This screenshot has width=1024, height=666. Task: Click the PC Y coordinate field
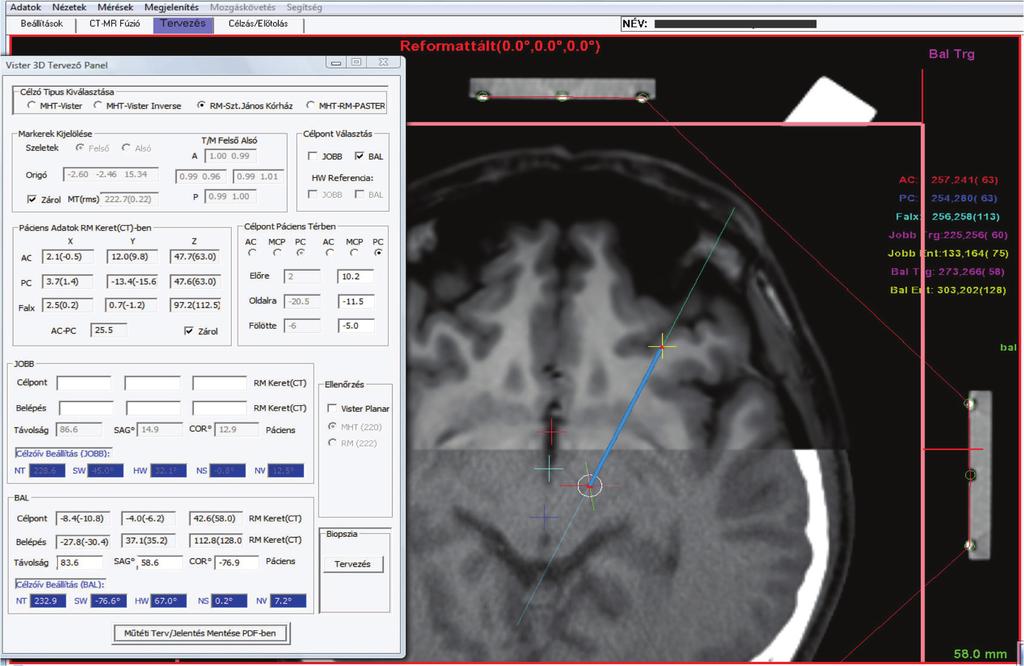(133, 281)
